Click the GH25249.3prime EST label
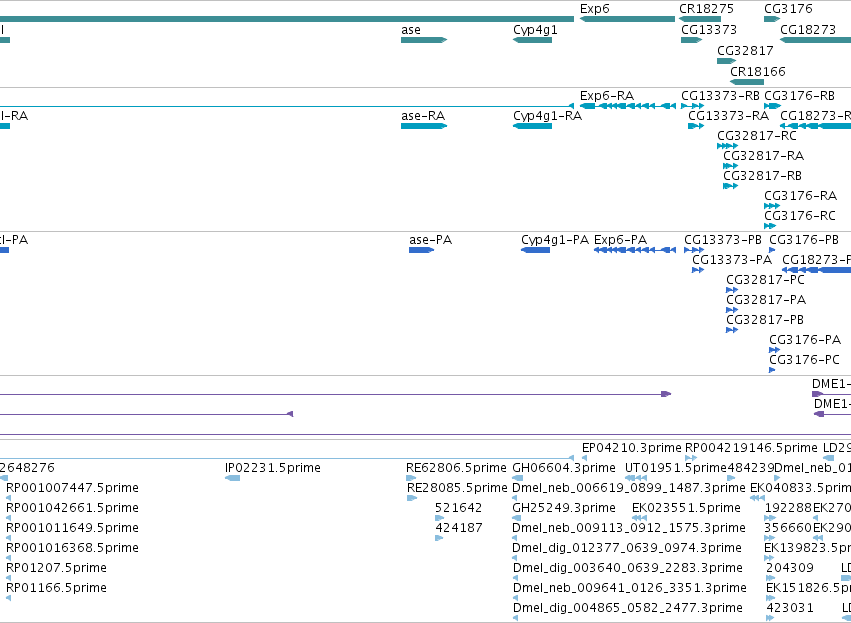The width and height of the screenshot is (851, 623). click(x=564, y=508)
